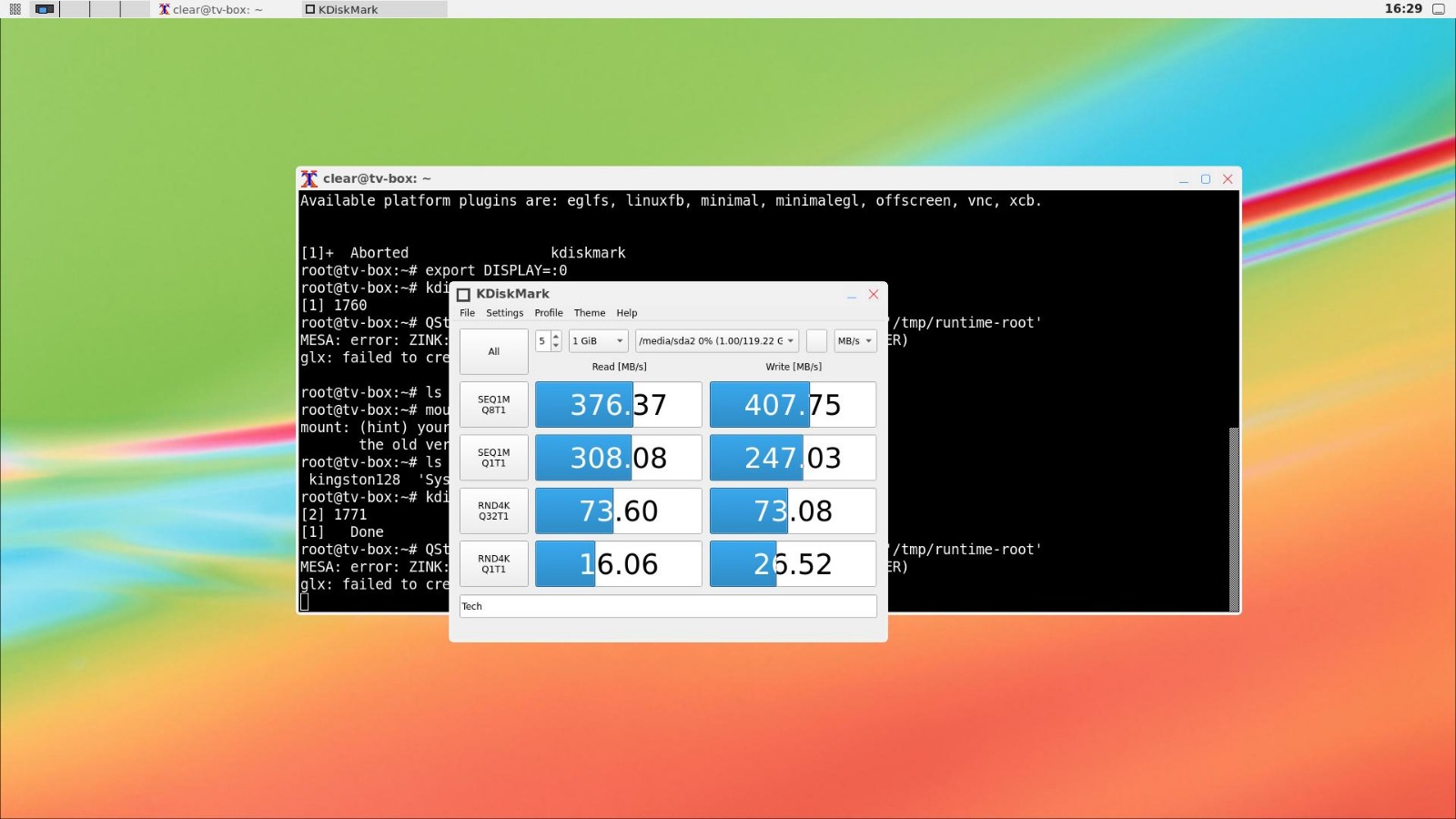Click the Read [MB/s] column label
The width and height of the screenshot is (1456, 819).
tap(619, 367)
